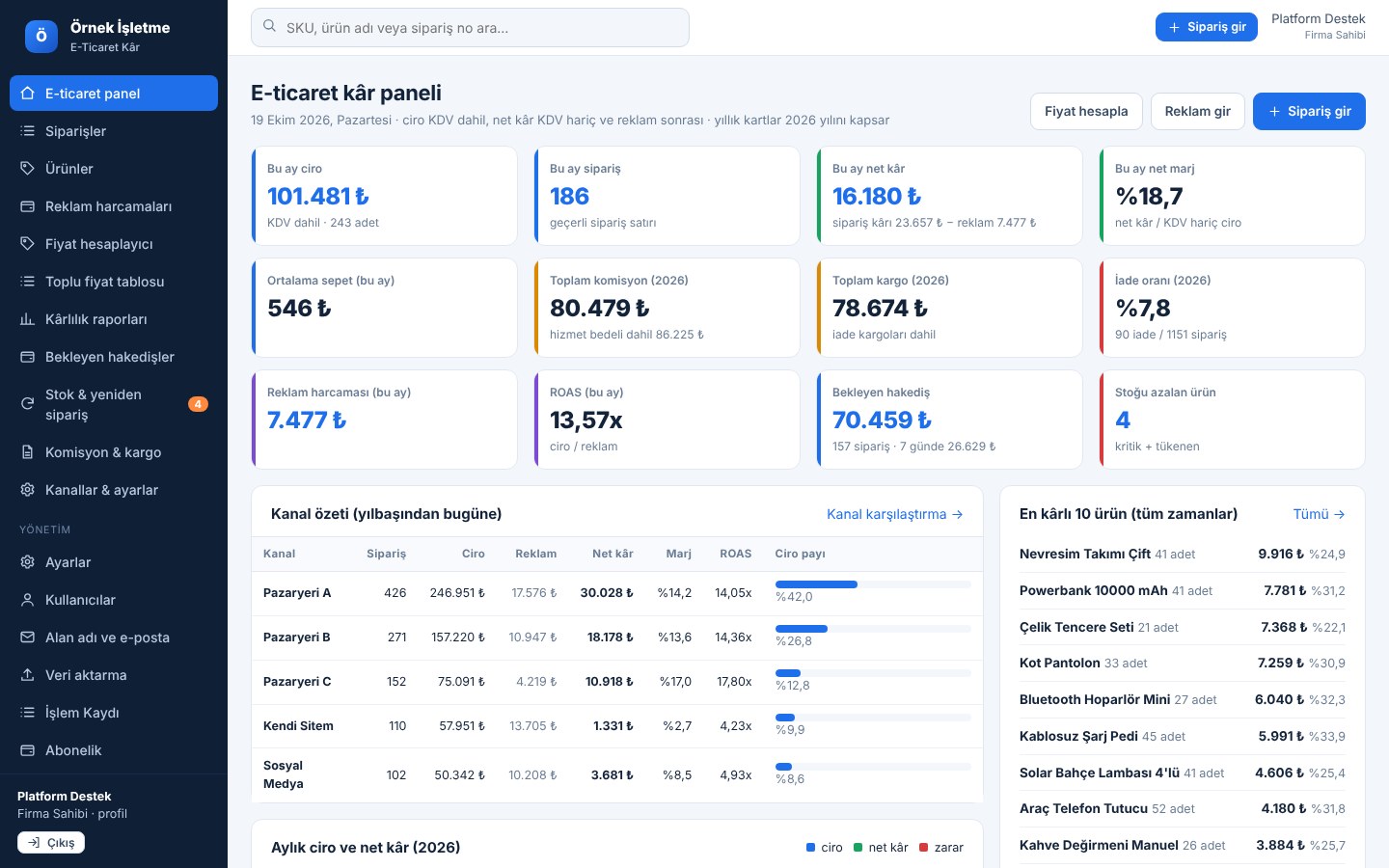Click the Kendi Sitem channel row name
Viewport: 1389px width, 868px height.
298,726
